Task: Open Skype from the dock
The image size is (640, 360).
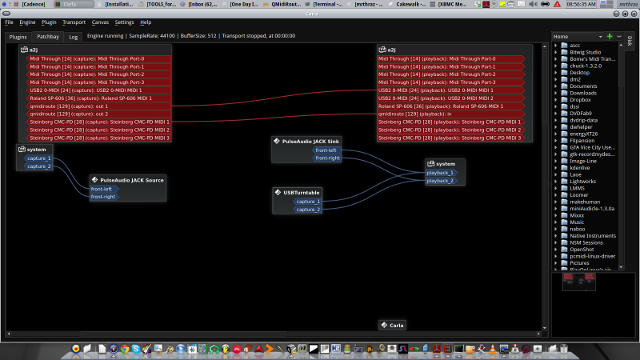Action: tap(136, 349)
